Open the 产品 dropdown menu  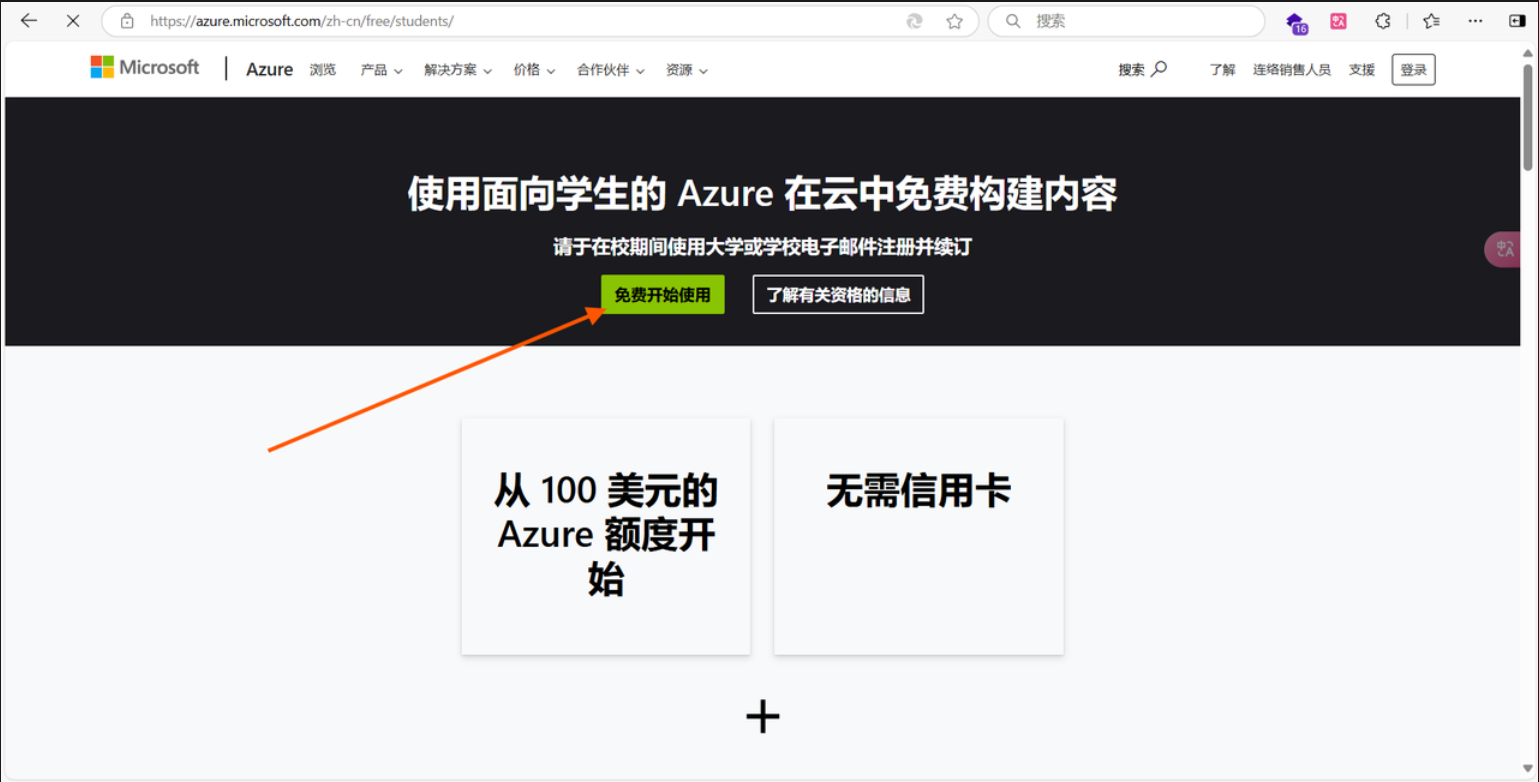pos(381,70)
